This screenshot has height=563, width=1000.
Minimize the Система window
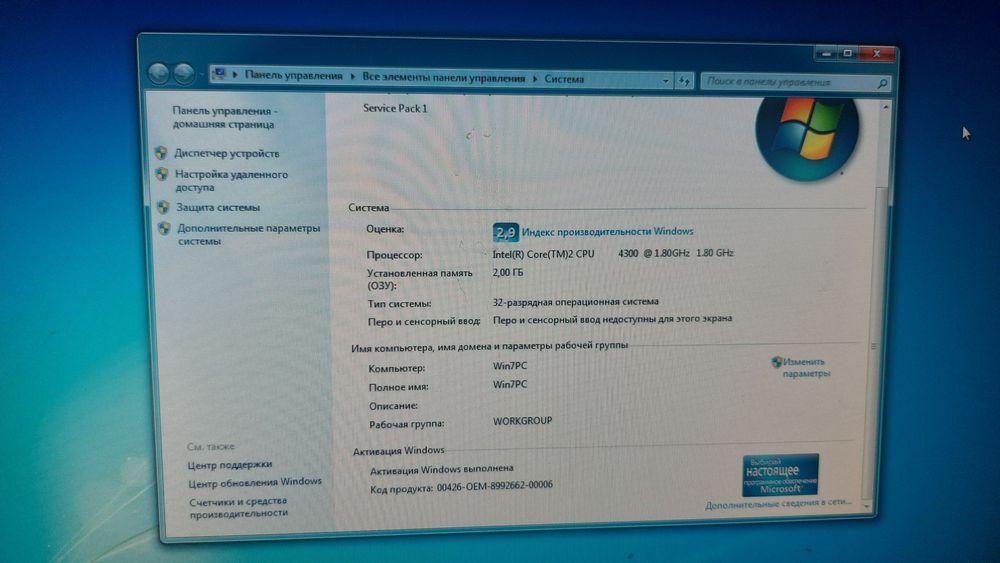(x=827, y=54)
